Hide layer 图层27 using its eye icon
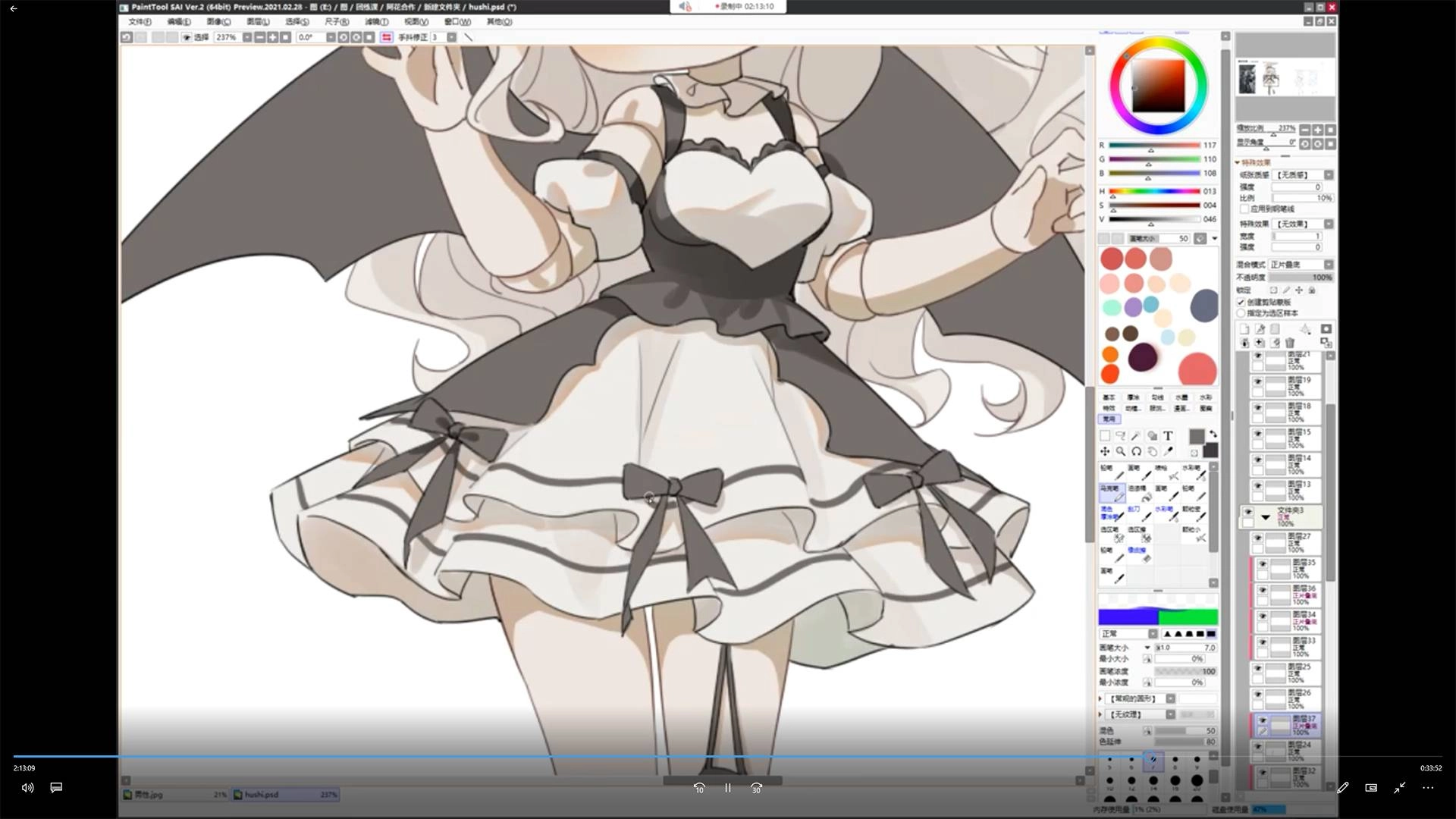Image resolution: width=1456 pixels, height=819 pixels. point(1257,538)
